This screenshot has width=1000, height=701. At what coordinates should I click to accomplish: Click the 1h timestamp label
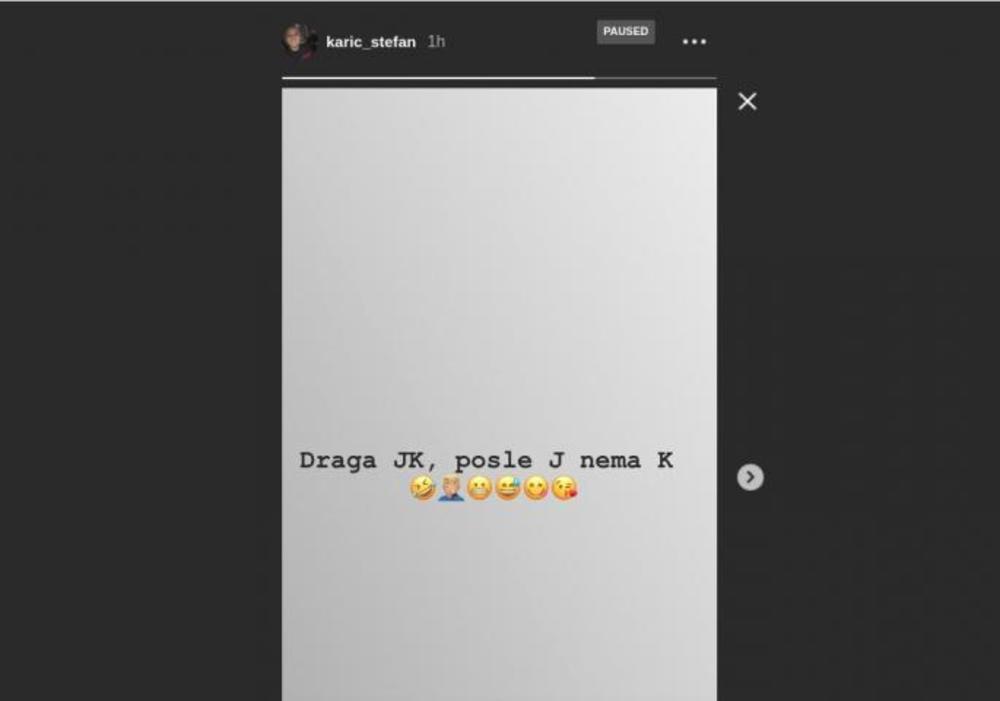(x=436, y=41)
